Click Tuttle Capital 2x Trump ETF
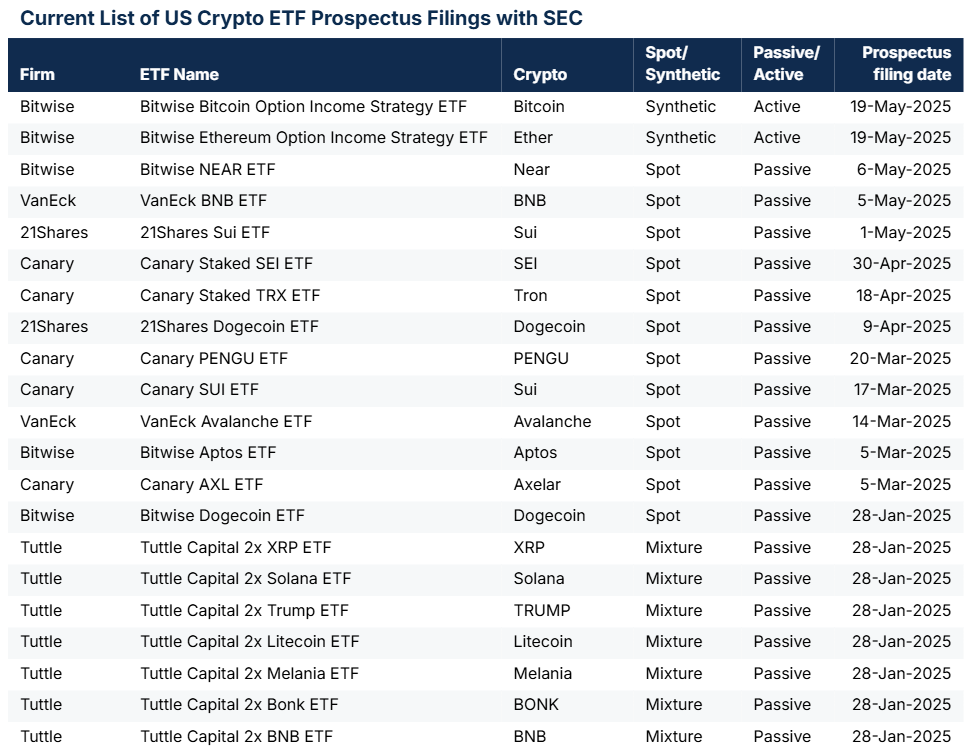Image resolution: width=967 pixels, height=751 pixels. pos(244,610)
